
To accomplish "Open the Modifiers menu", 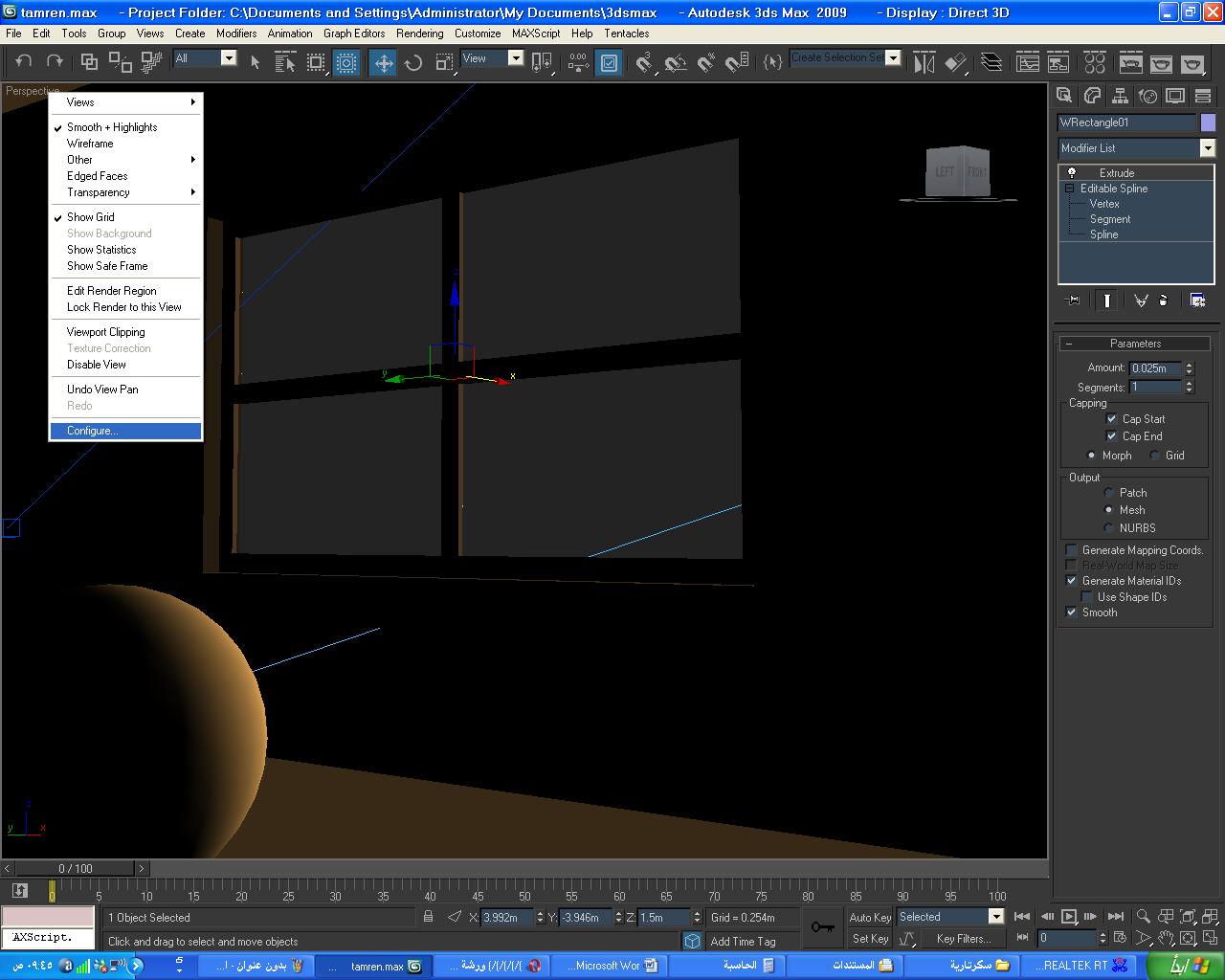I will coord(236,33).
